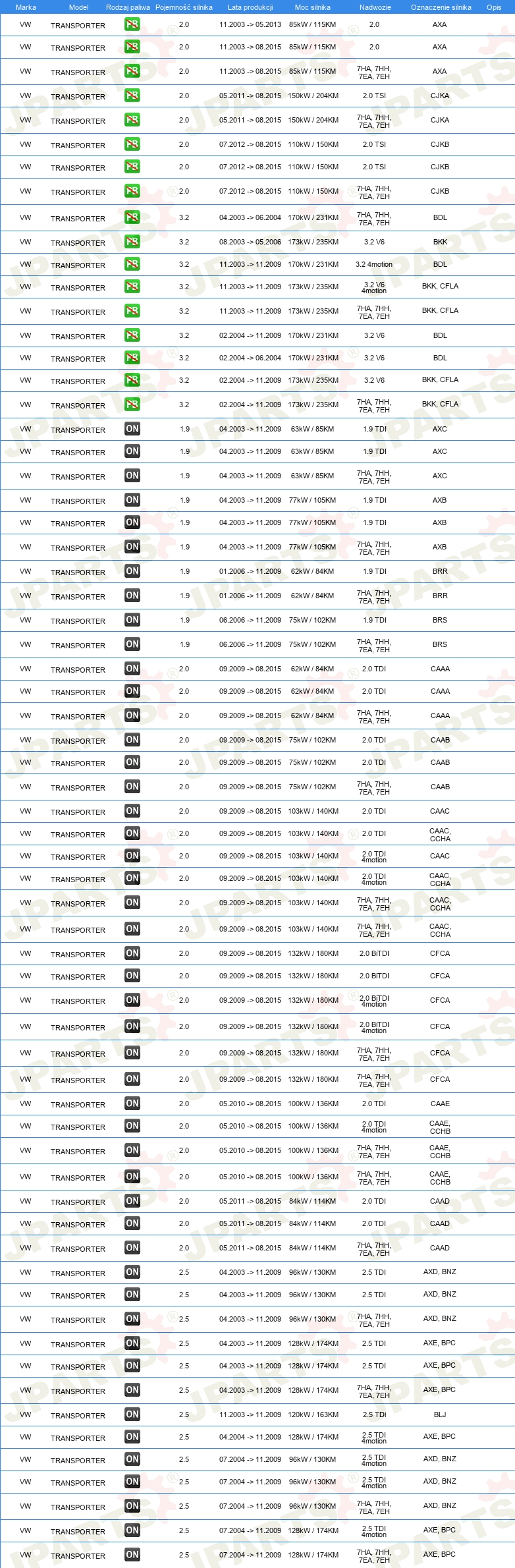Click ON icon in BRR 1.9 TDI row
515x1568 pixels.
coord(132,571)
